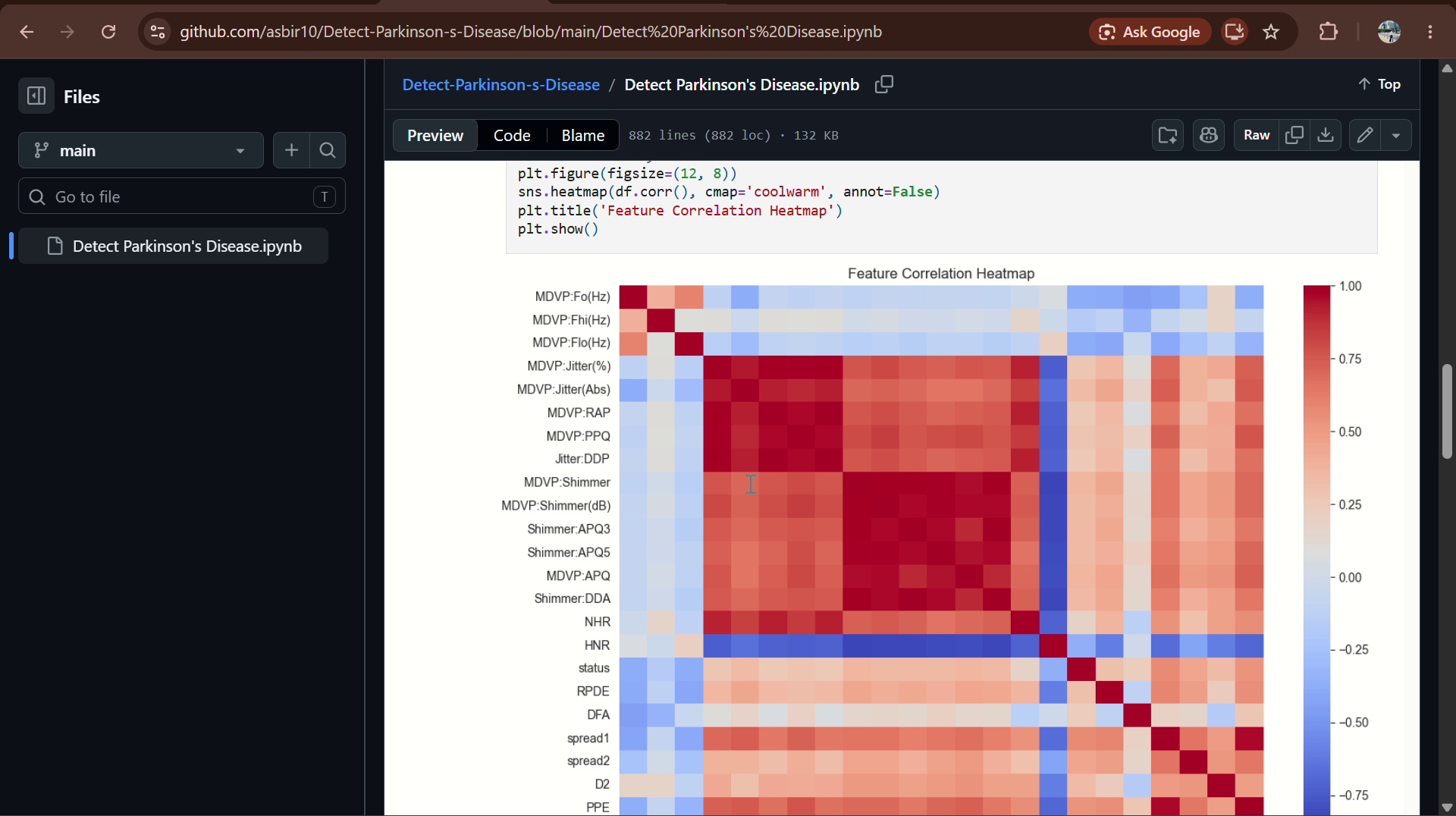The image size is (1456, 816).
Task: Download the raw notebook file
Action: pos(1326,135)
